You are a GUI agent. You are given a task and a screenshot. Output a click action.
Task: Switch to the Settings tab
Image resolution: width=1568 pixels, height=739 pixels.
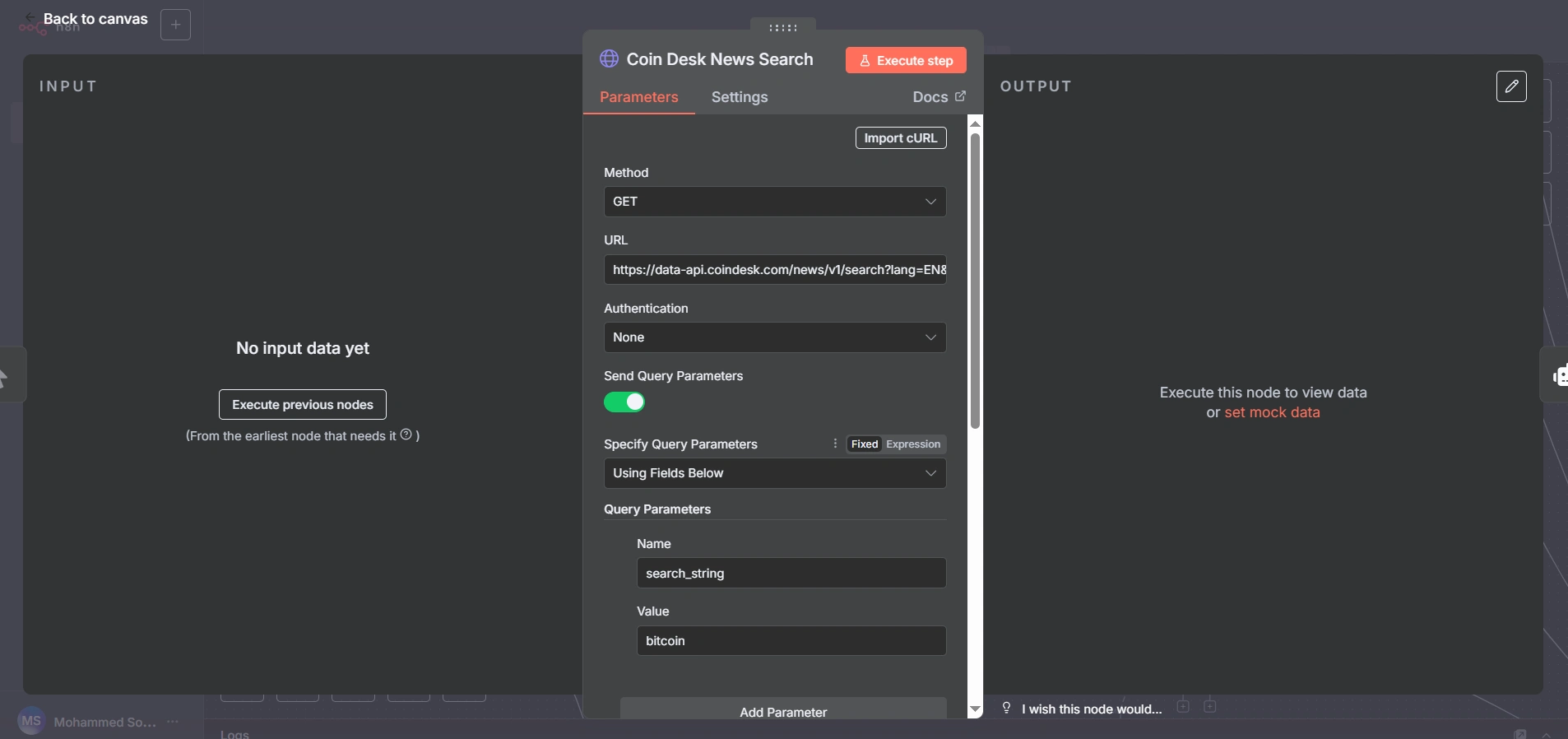(739, 97)
